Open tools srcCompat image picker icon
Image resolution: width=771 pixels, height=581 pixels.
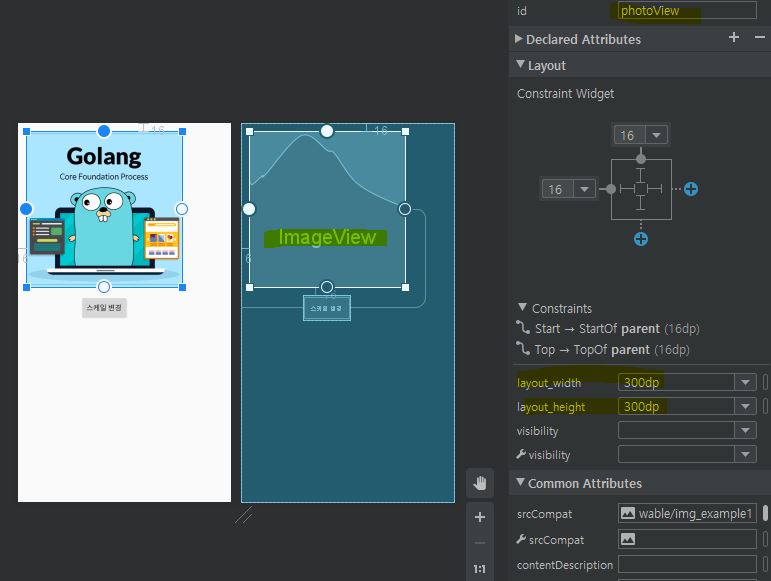pos(628,539)
